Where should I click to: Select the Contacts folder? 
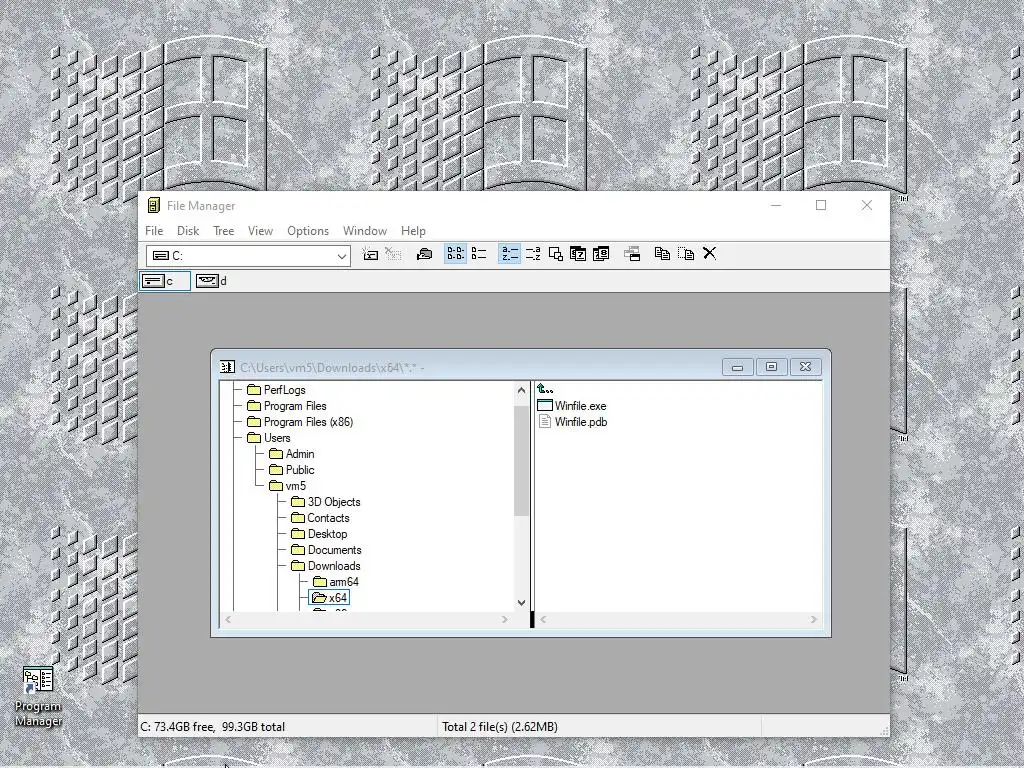pyautogui.click(x=320, y=518)
